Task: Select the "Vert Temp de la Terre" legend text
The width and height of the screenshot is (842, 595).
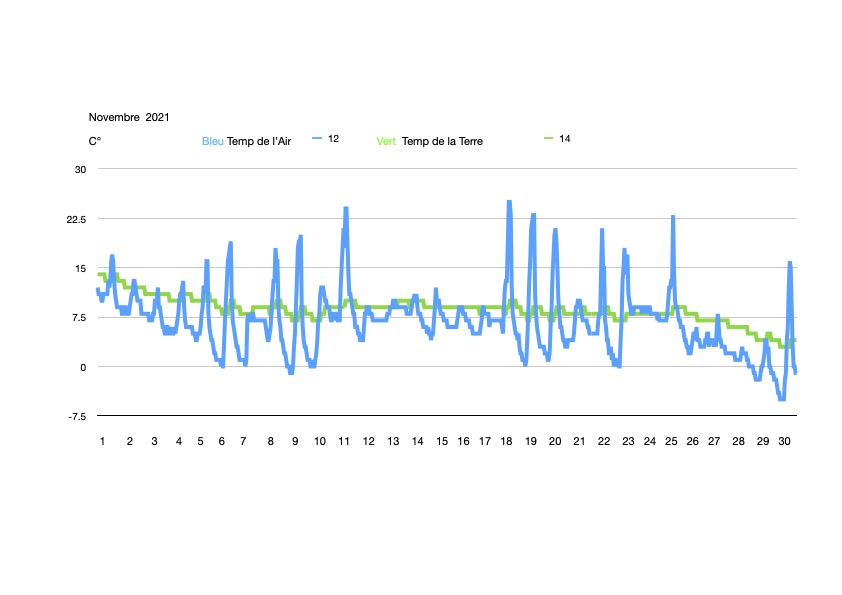Action: (429, 142)
